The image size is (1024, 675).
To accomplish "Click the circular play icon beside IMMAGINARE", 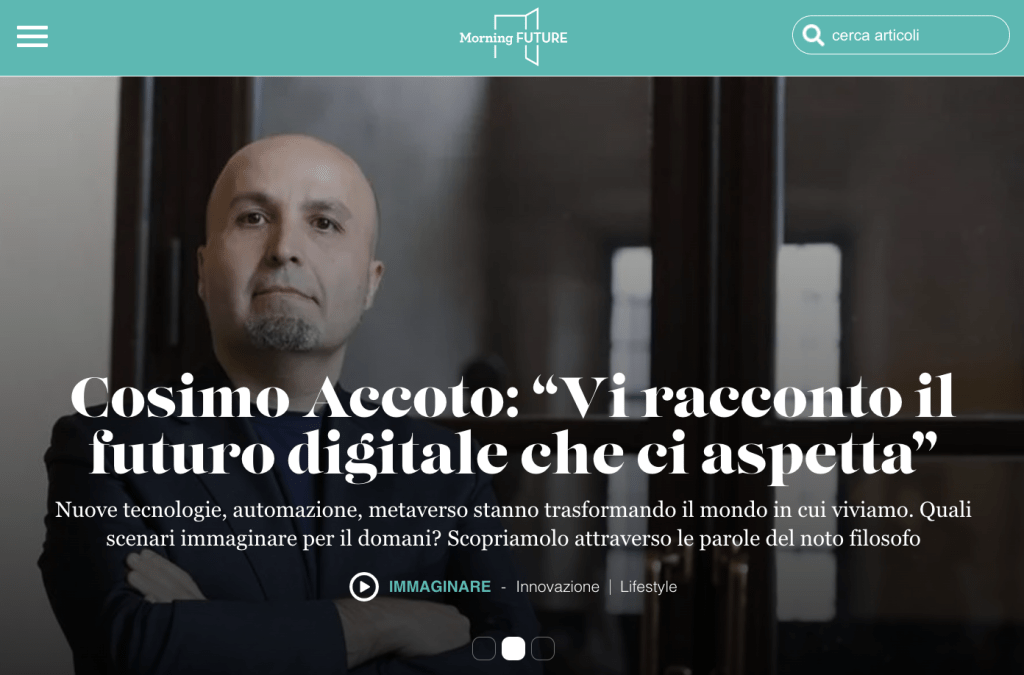I will click(x=364, y=586).
